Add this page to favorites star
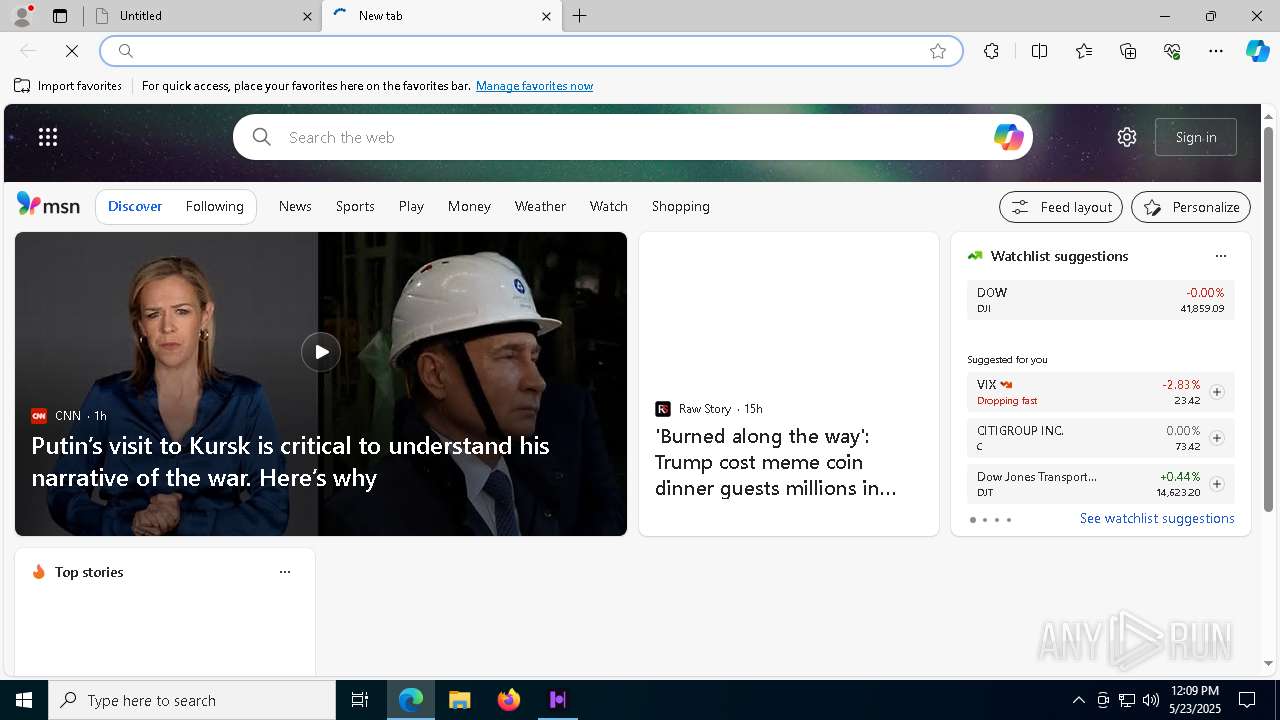Viewport: 1280px width, 720px height. click(937, 51)
